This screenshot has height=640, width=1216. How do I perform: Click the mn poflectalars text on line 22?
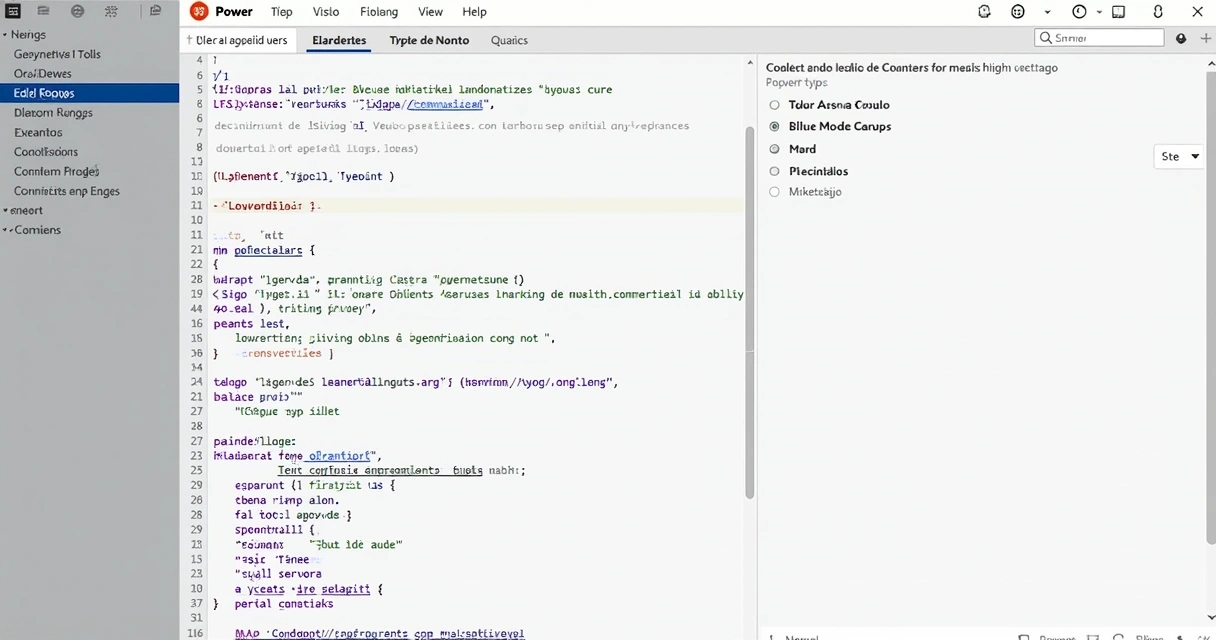click(258, 251)
